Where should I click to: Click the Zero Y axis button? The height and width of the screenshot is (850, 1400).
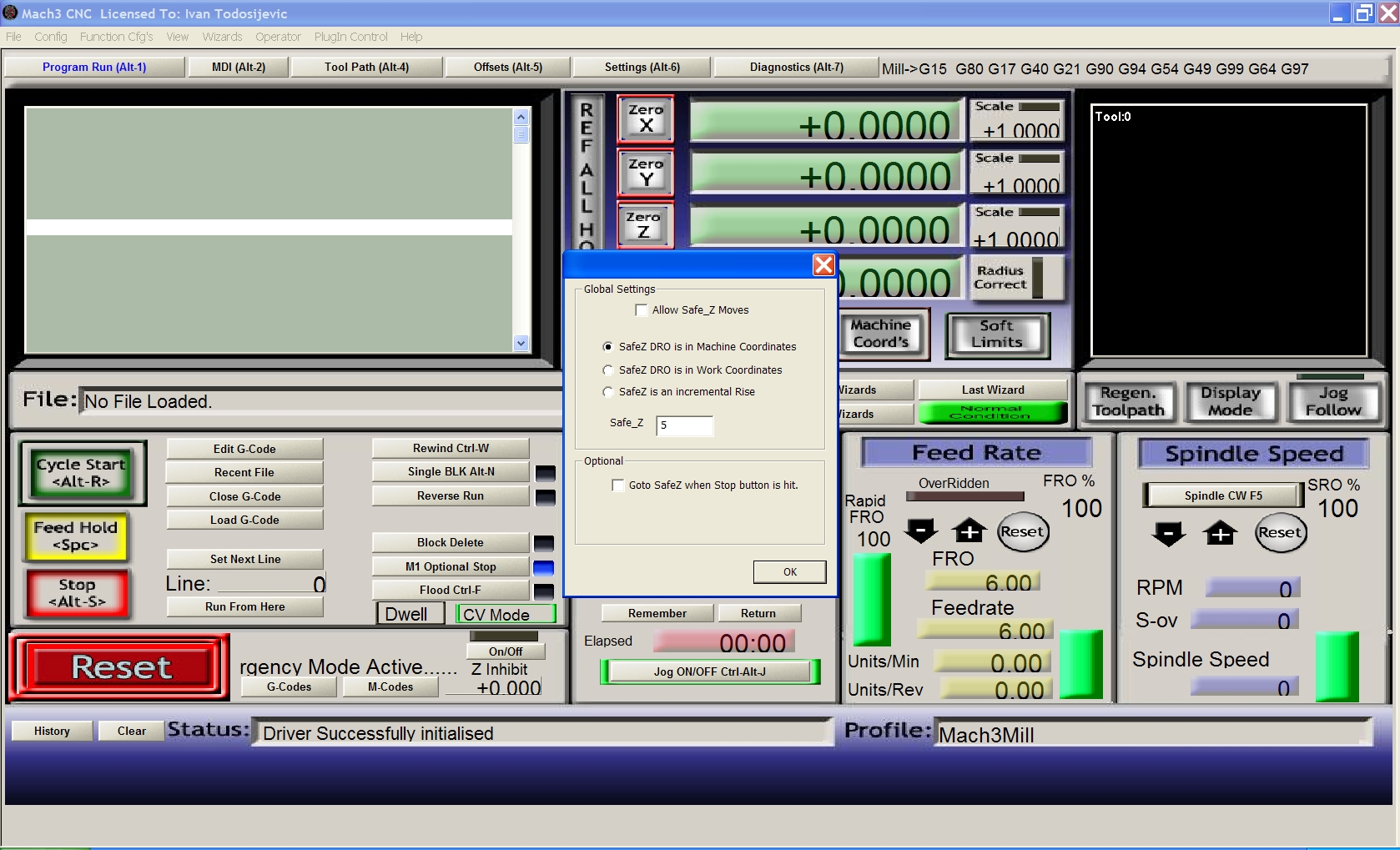click(x=646, y=173)
